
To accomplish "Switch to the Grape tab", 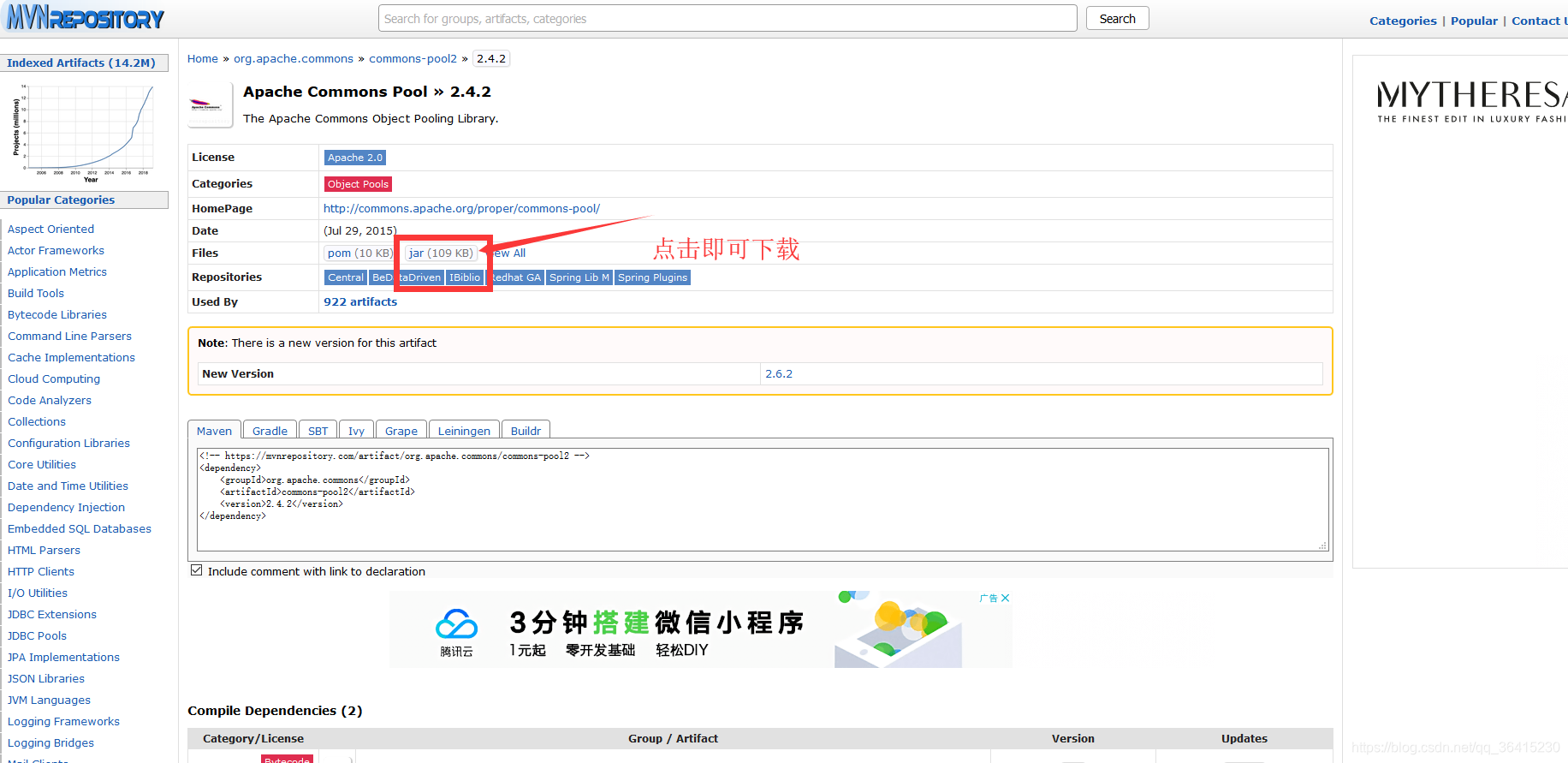I will pyautogui.click(x=401, y=431).
